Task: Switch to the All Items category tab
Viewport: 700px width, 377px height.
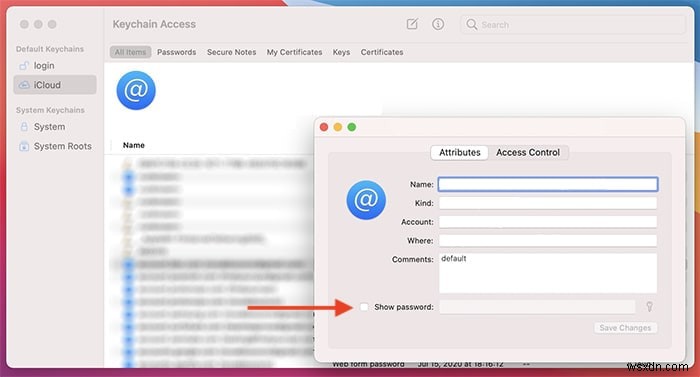Action: [130, 52]
